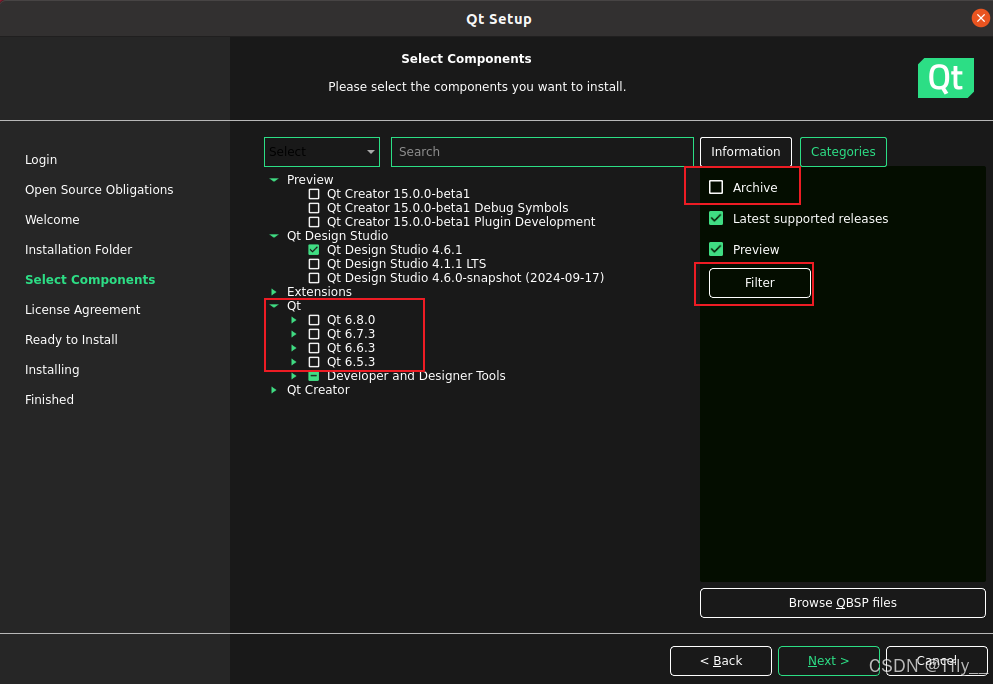Select the Qt 6.6.3 checkbox

pos(313,348)
